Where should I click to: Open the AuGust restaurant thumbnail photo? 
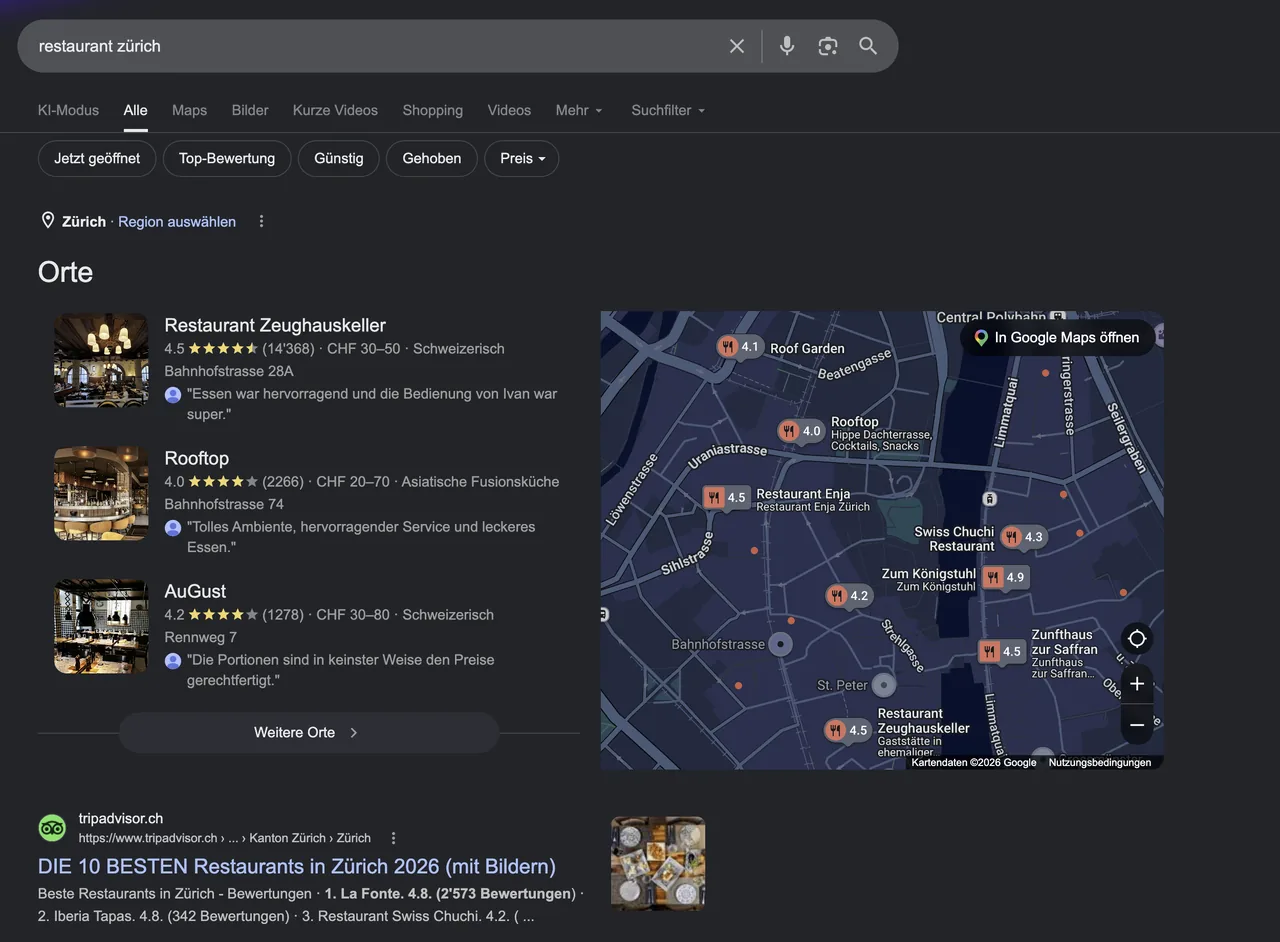pyautogui.click(x=101, y=626)
